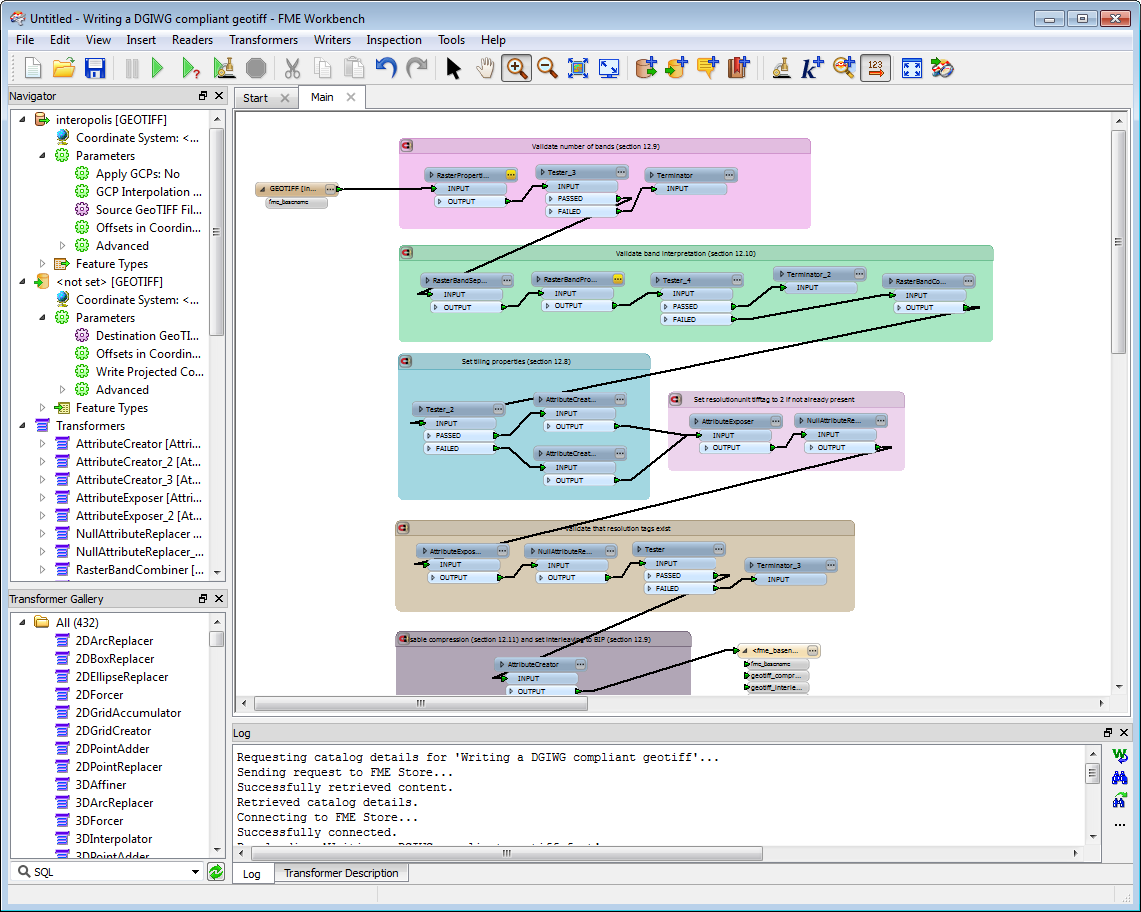This screenshot has height=912, width=1141.
Task: Open properties button on Terminator transformer
Action: click(x=729, y=175)
